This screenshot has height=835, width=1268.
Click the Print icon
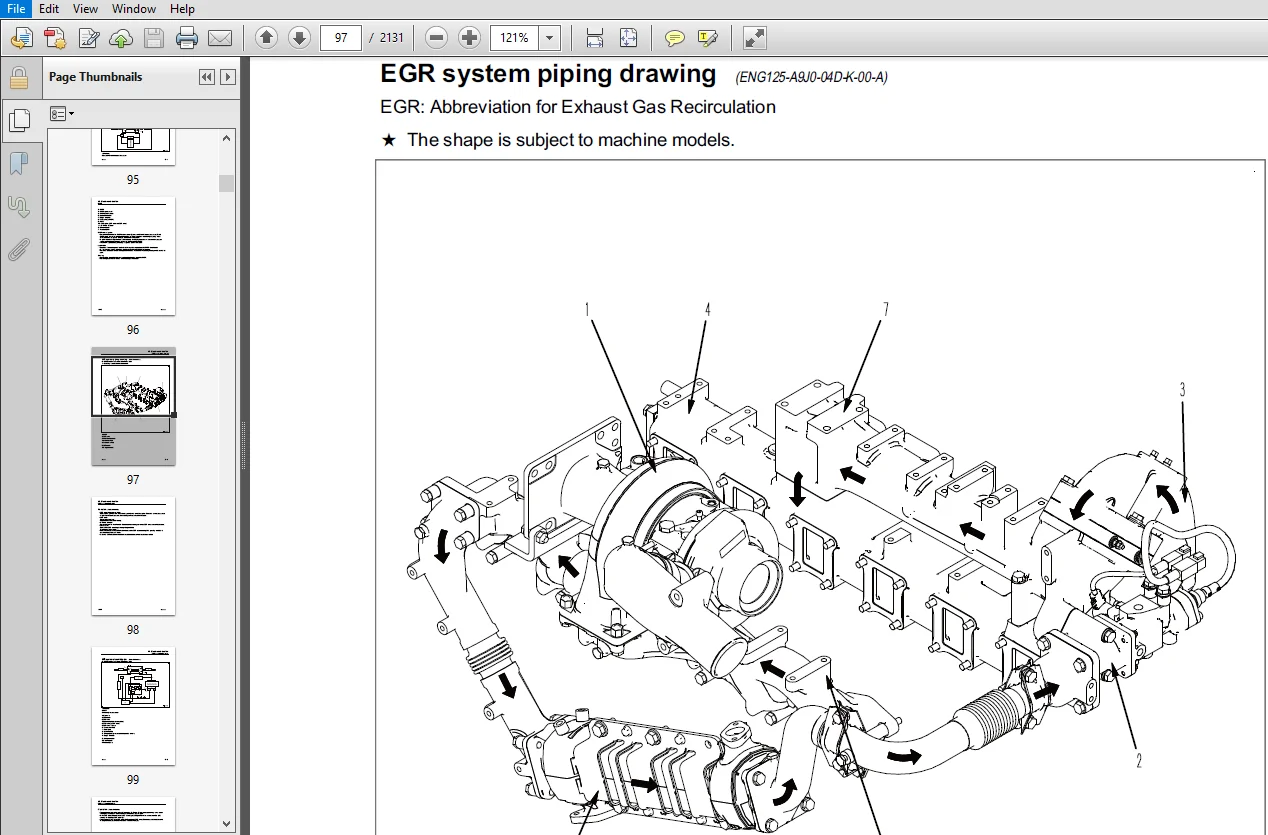coord(186,38)
